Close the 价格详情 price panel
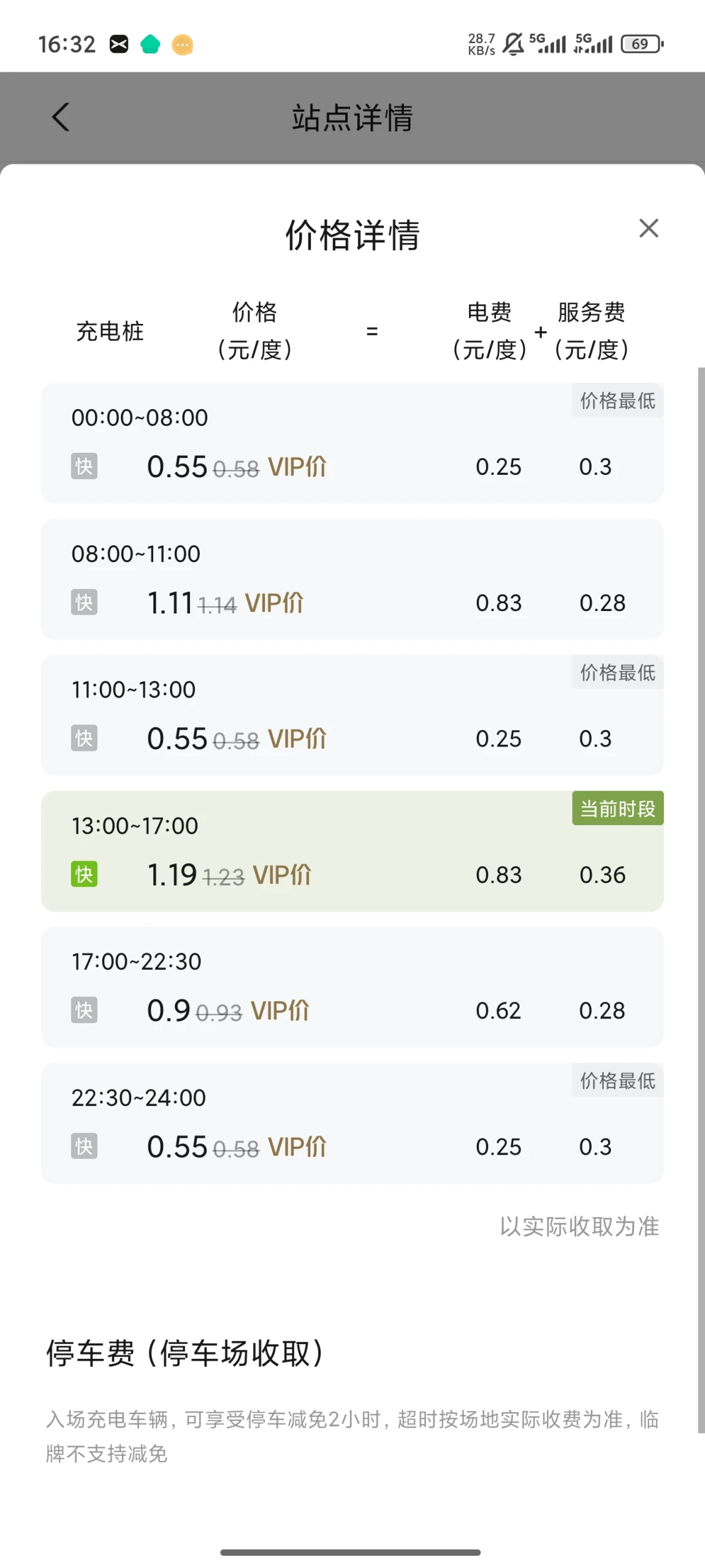The height and width of the screenshot is (1568, 705). [x=649, y=228]
